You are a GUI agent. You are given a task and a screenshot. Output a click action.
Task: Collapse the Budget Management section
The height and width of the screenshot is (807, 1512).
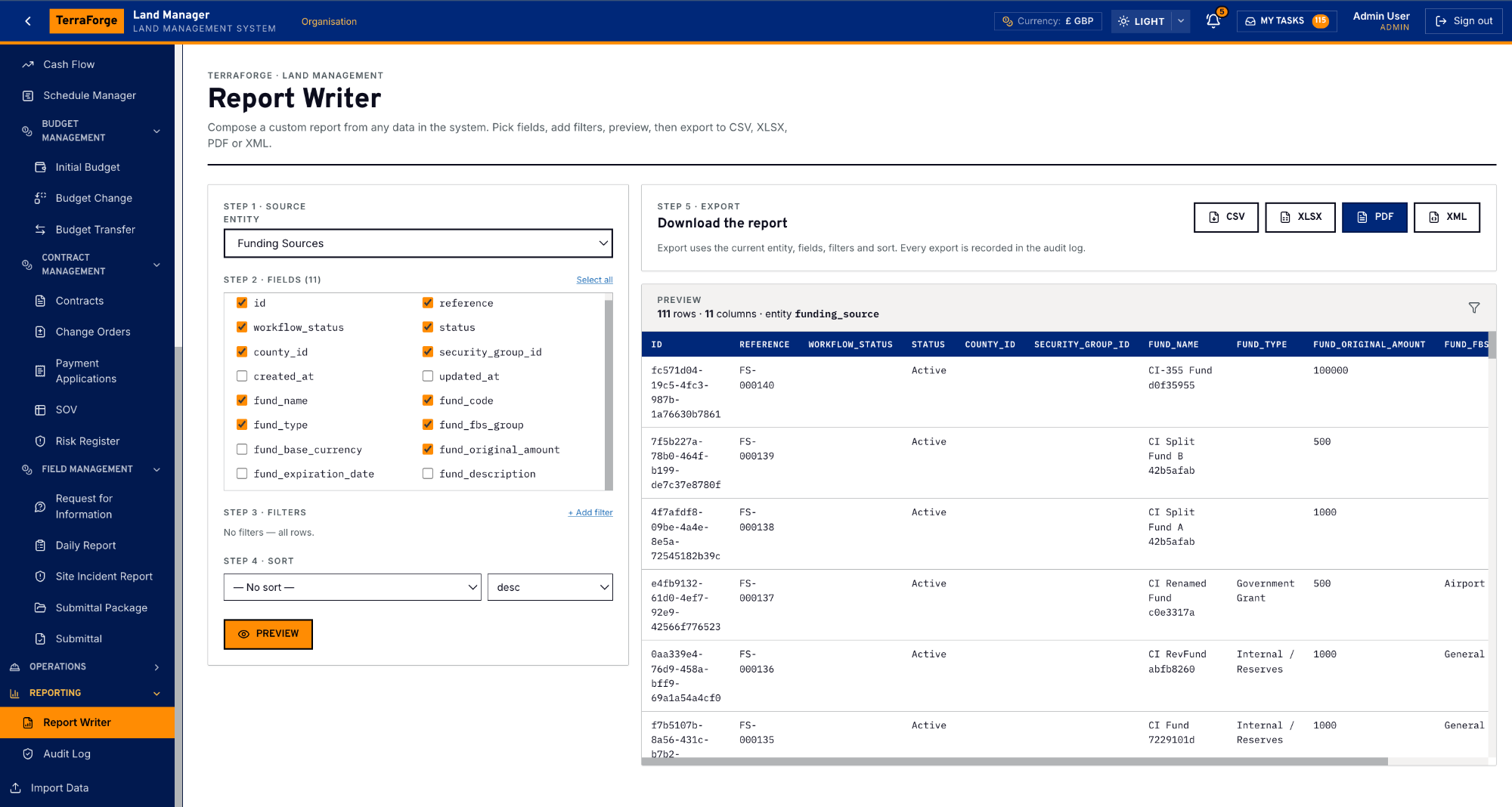(157, 131)
